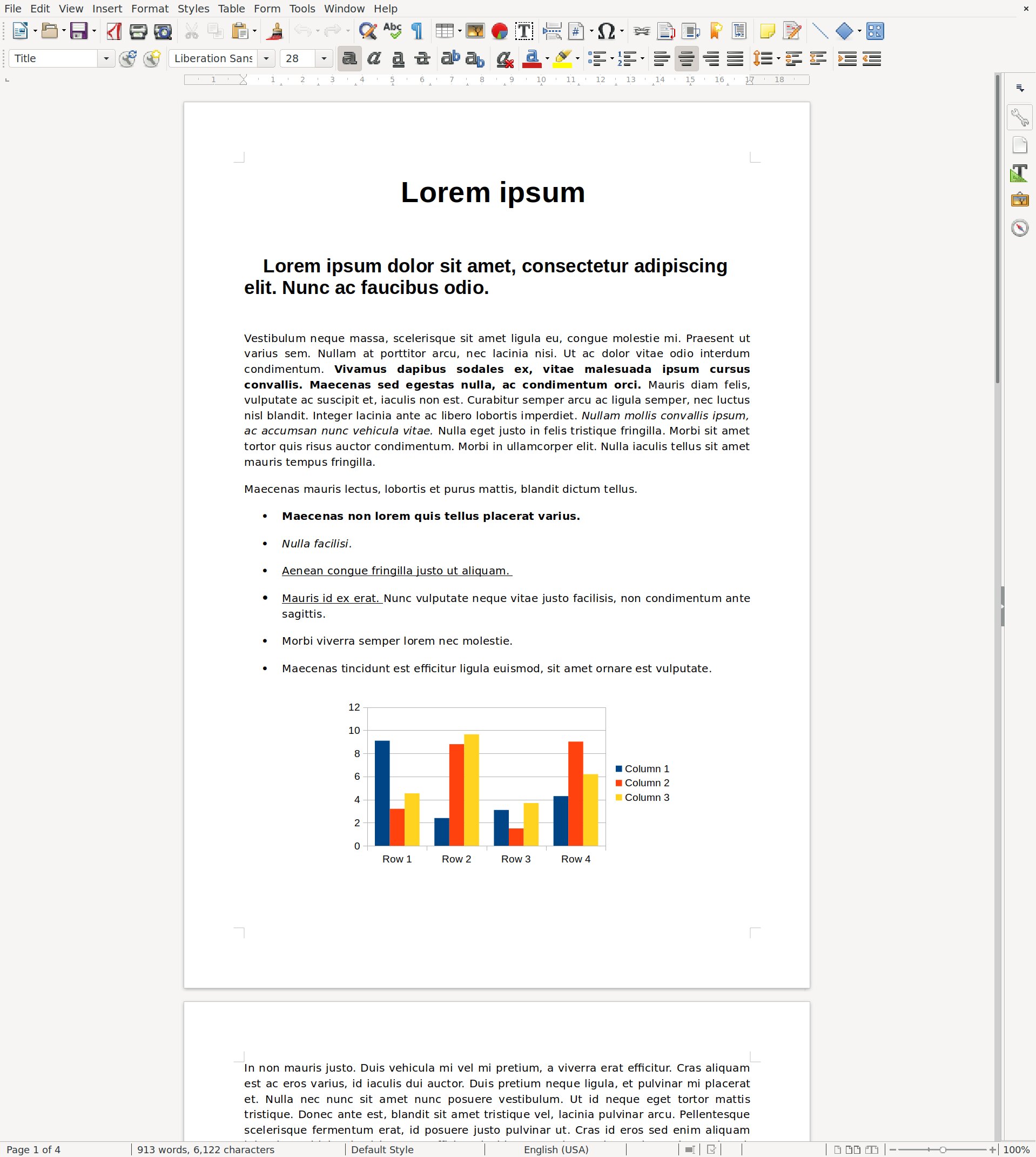Open the font size dropdown showing 28
Screen dimensions: 1036x1157
click(x=324, y=59)
